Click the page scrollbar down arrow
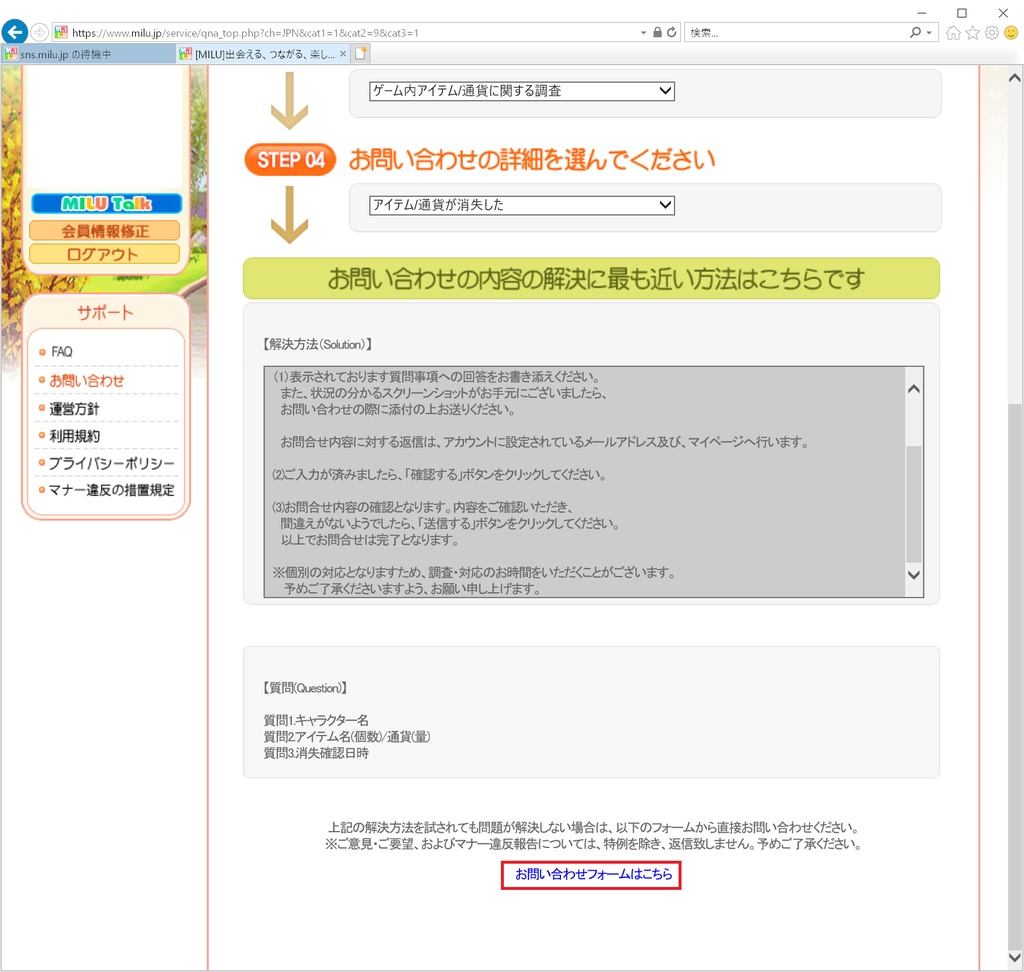Viewport: 1024px width, 972px height. [1015, 958]
